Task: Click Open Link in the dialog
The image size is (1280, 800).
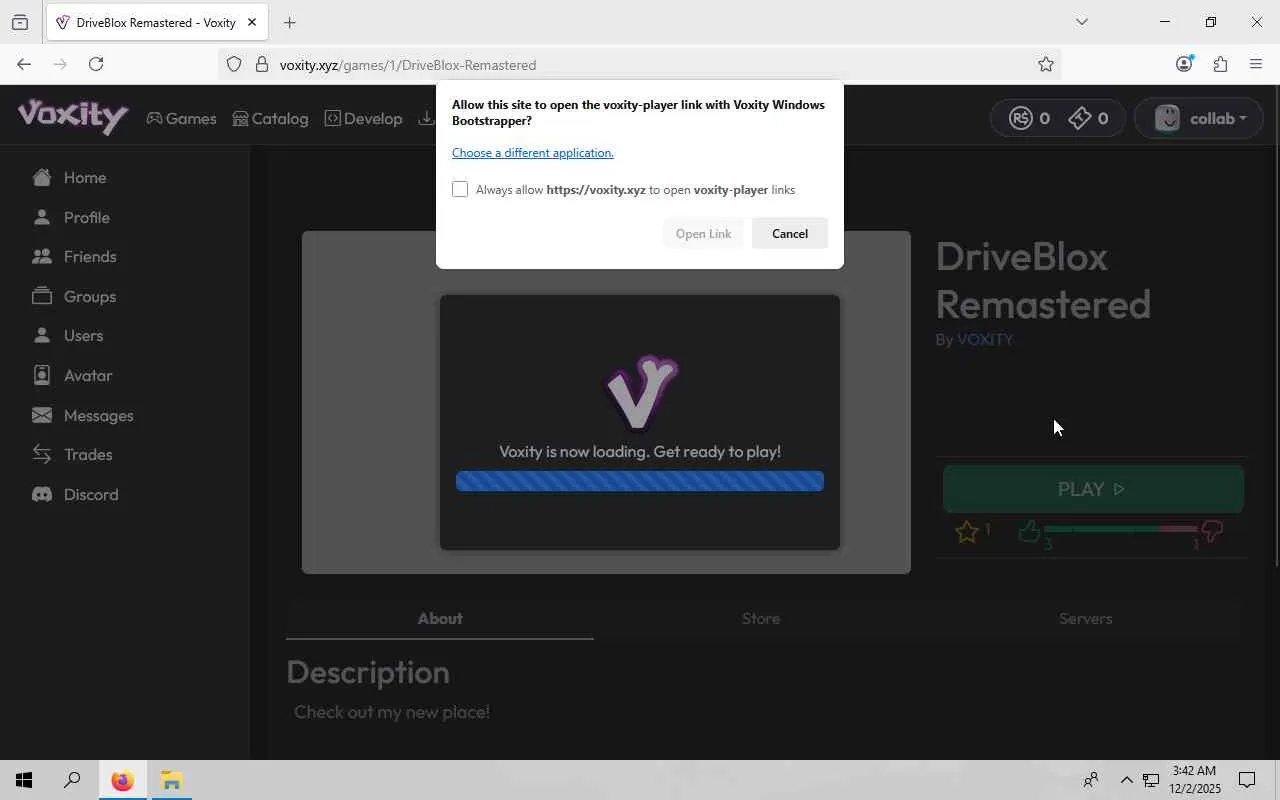Action: (x=703, y=233)
